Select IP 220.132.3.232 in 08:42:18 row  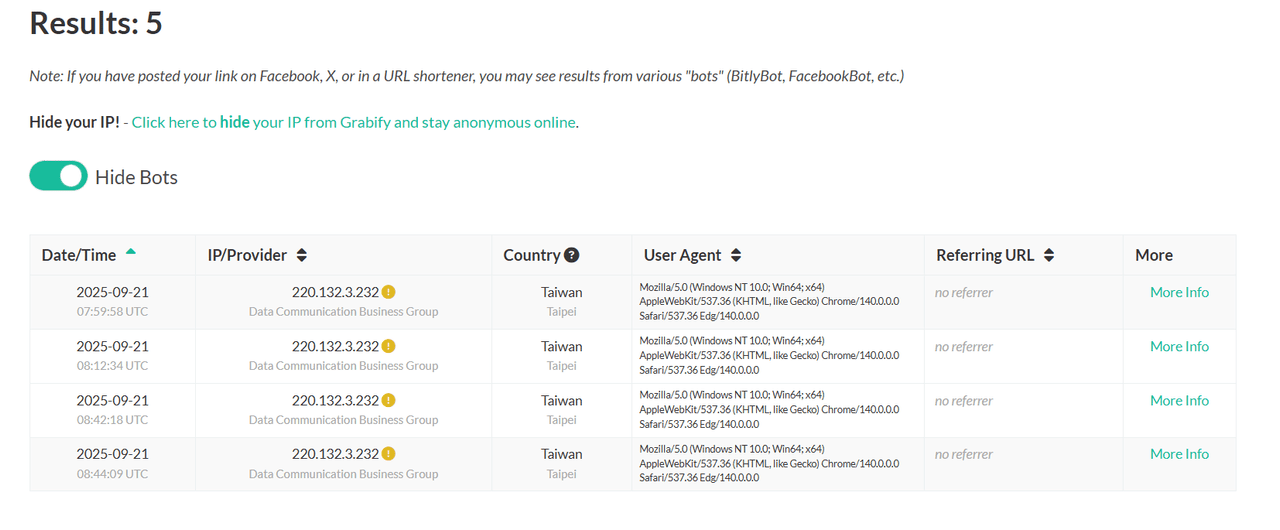335,400
